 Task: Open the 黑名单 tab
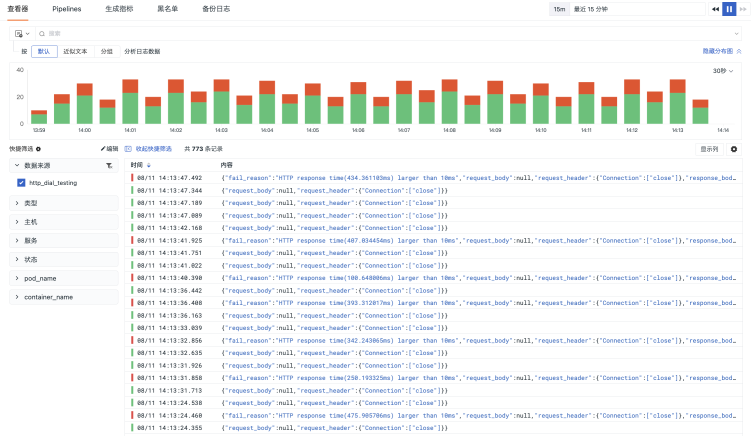point(167,8)
